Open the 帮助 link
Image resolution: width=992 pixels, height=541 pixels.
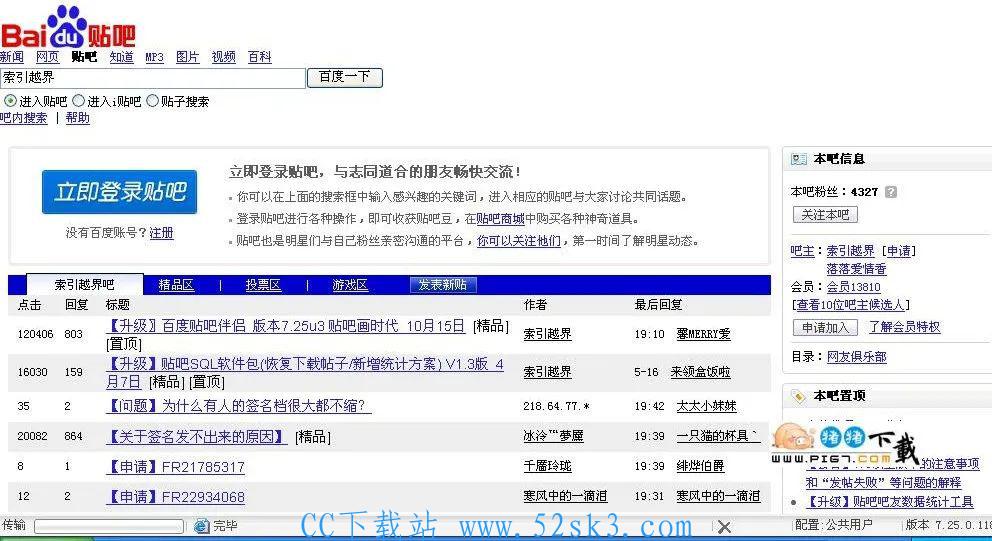click(x=78, y=118)
